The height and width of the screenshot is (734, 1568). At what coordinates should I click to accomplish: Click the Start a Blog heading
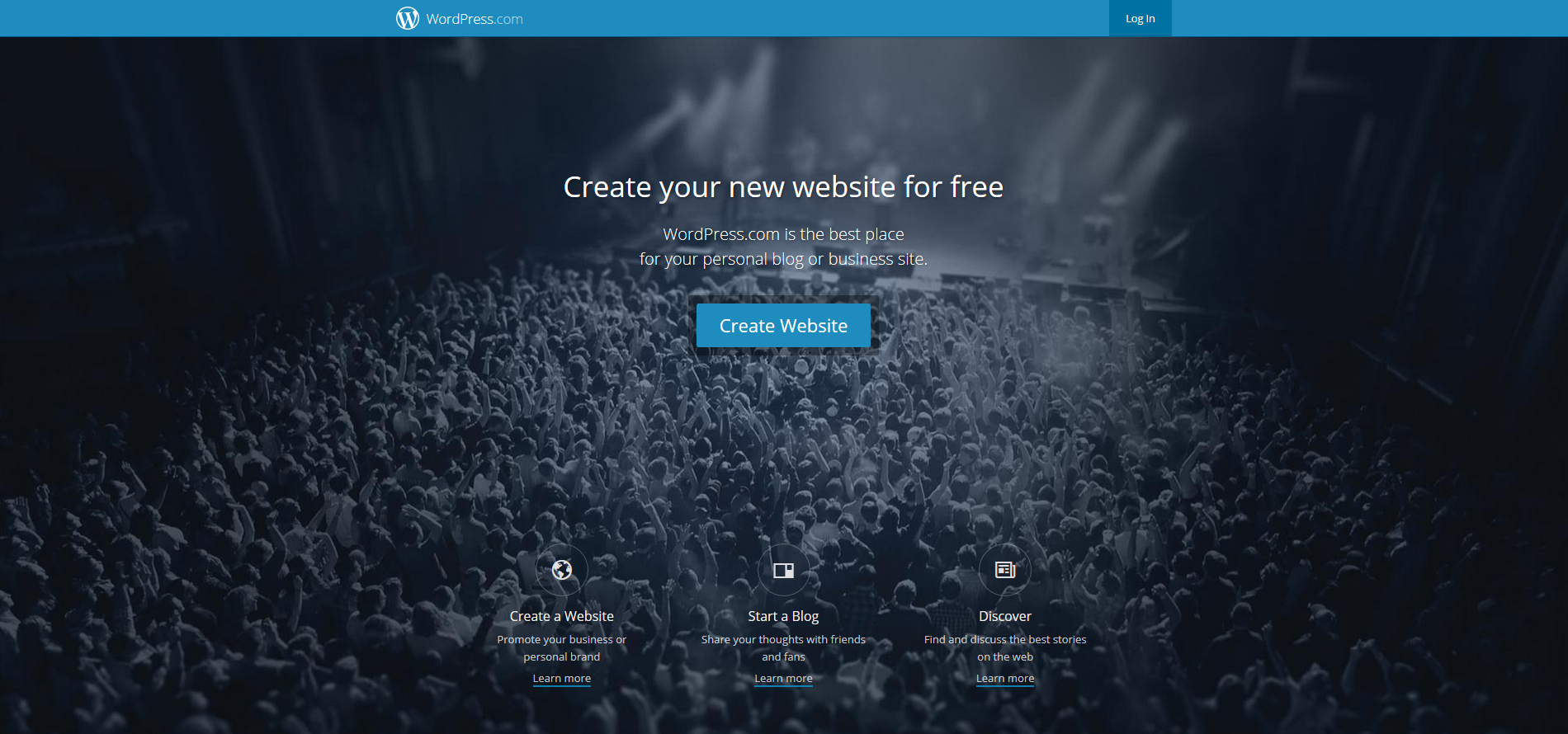click(783, 616)
